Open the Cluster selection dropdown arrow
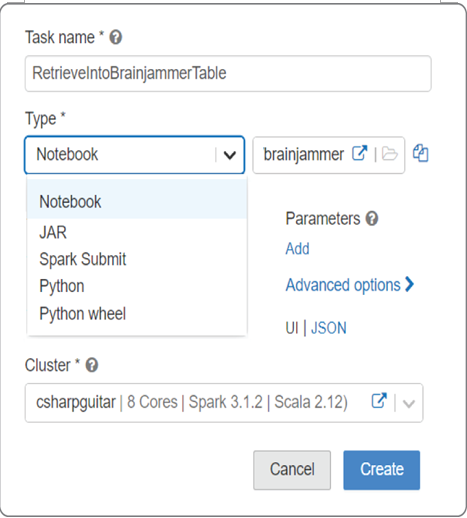The height and width of the screenshot is (518, 467). [x=409, y=403]
